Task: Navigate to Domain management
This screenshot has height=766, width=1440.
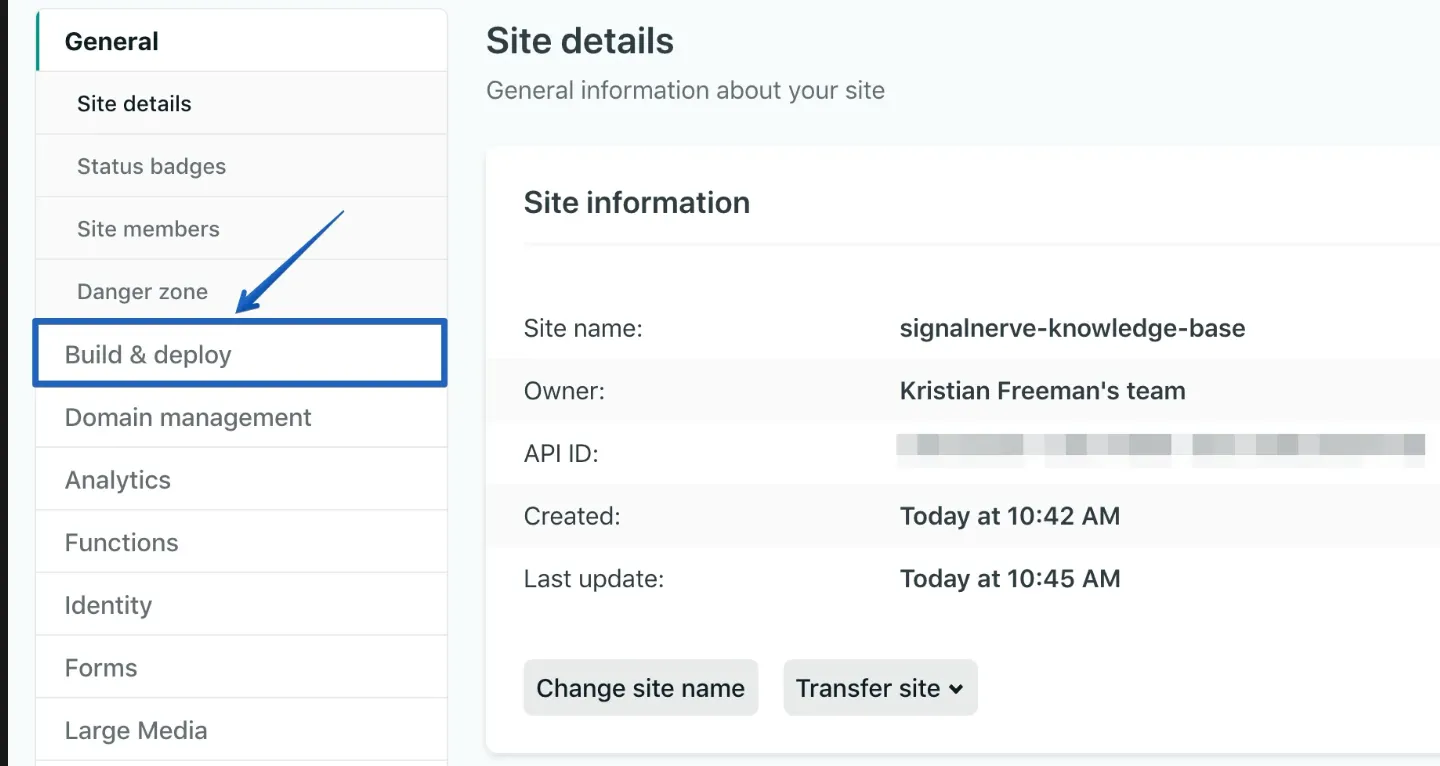Action: [x=188, y=418]
